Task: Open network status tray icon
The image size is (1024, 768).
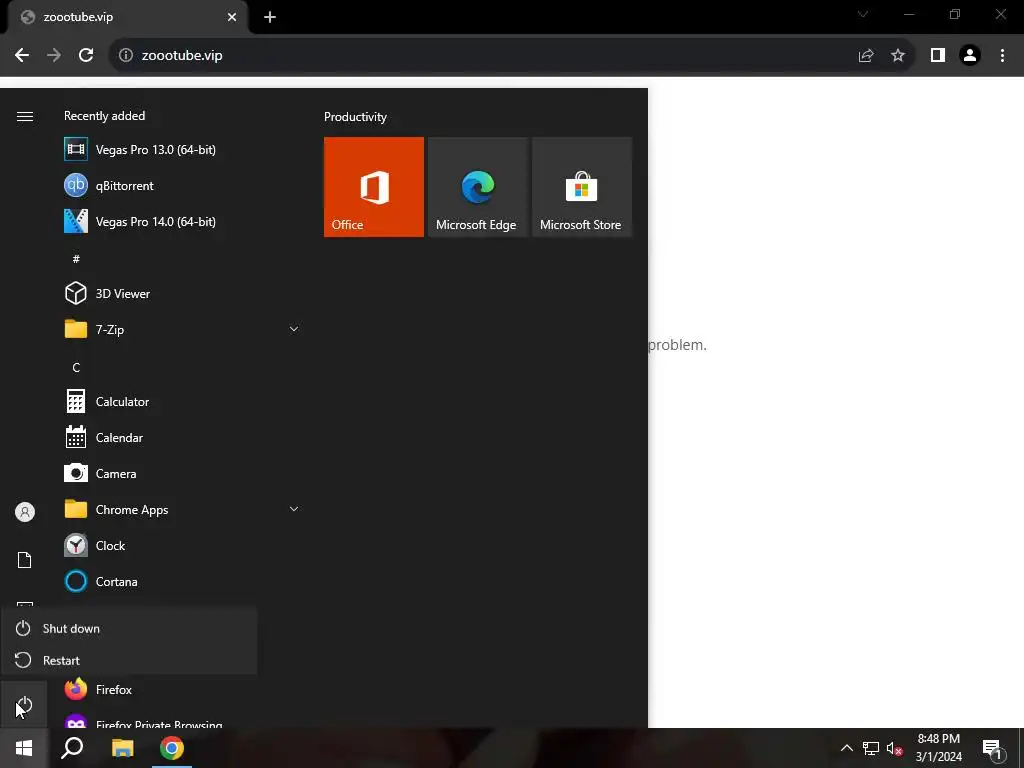Action: [871, 748]
